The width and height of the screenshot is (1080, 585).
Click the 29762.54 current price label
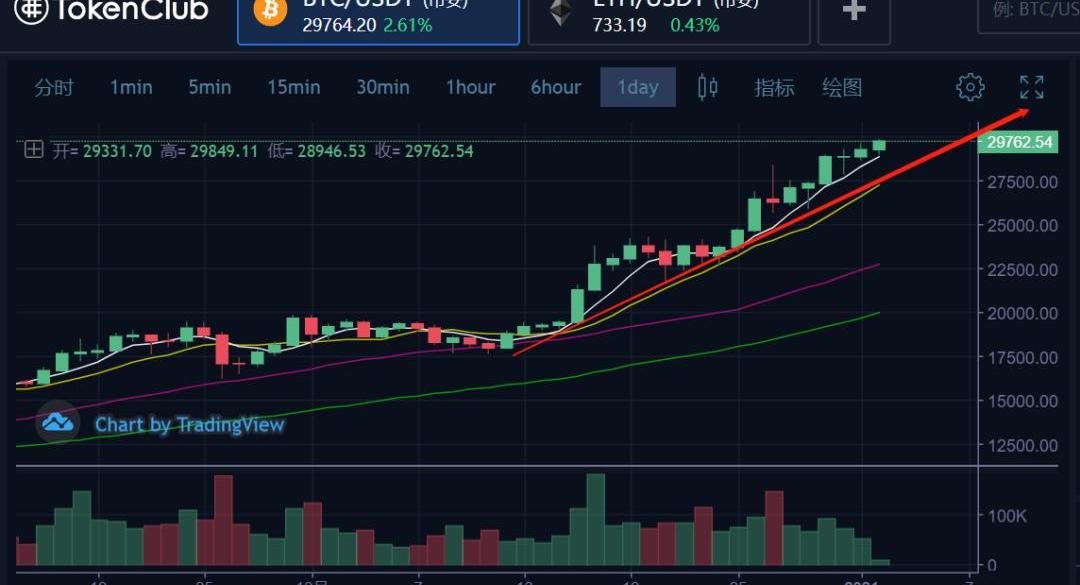coord(1019,142)
